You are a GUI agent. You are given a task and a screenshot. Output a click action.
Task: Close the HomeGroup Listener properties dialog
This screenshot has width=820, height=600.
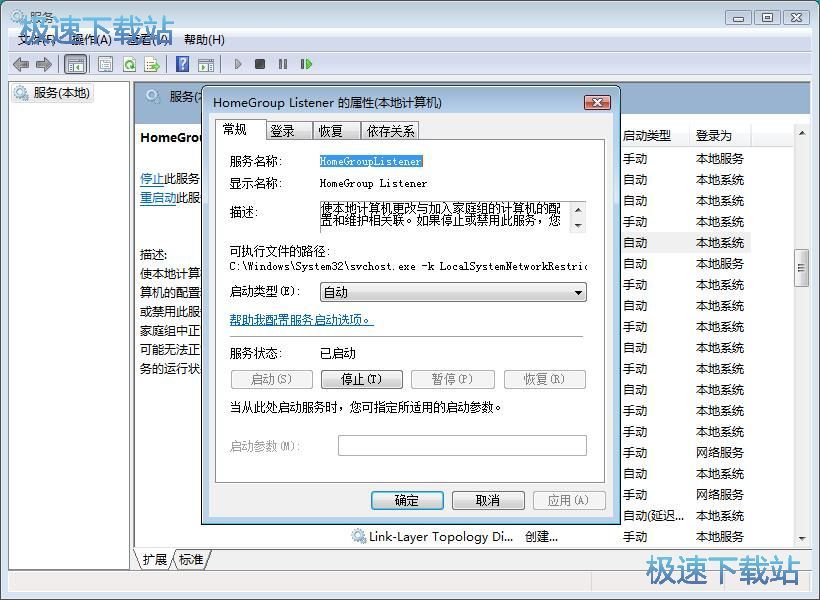pos(597,102)
